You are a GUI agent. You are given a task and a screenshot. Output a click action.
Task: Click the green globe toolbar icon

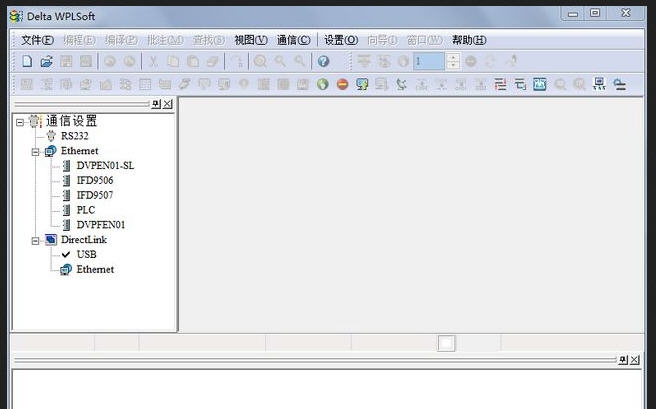tap(323, 84)
